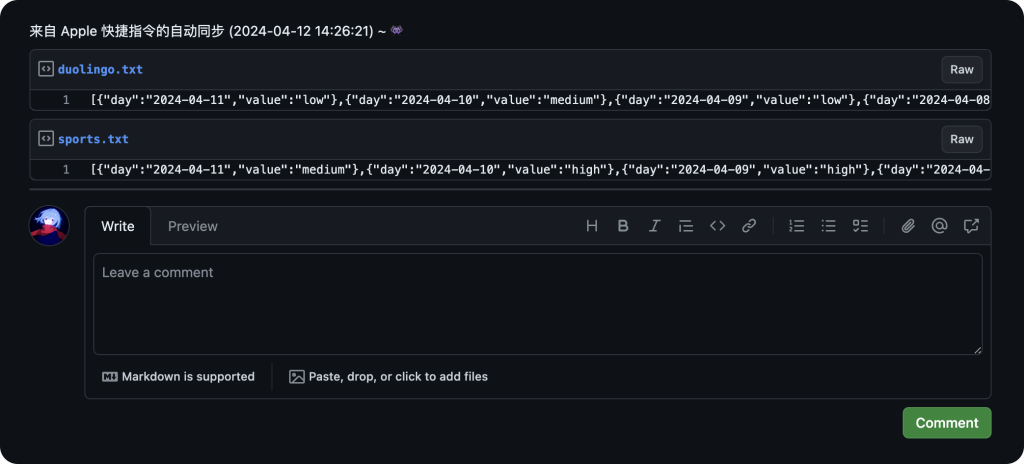Open the raw view of duolingo.txt
The height and width of the screenshot is (464, 1024).
tap(961, 70)
